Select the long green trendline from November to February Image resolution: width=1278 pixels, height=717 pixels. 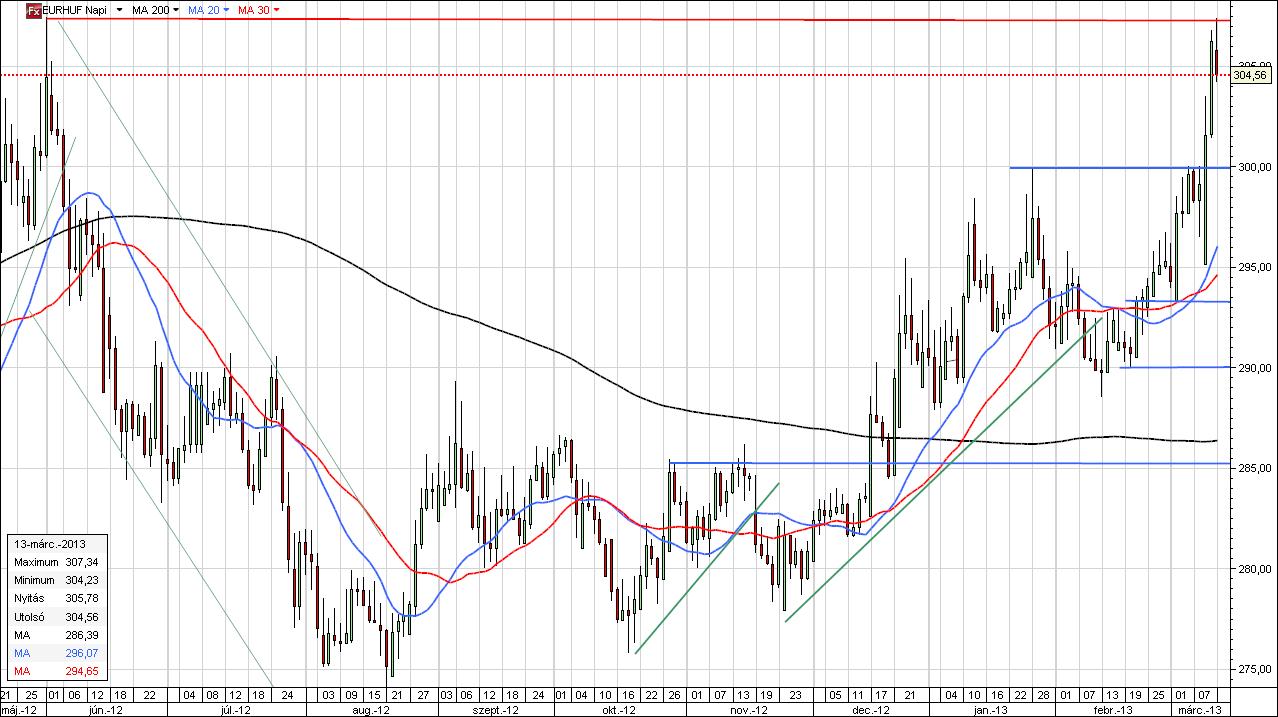(x=944, y=470)
